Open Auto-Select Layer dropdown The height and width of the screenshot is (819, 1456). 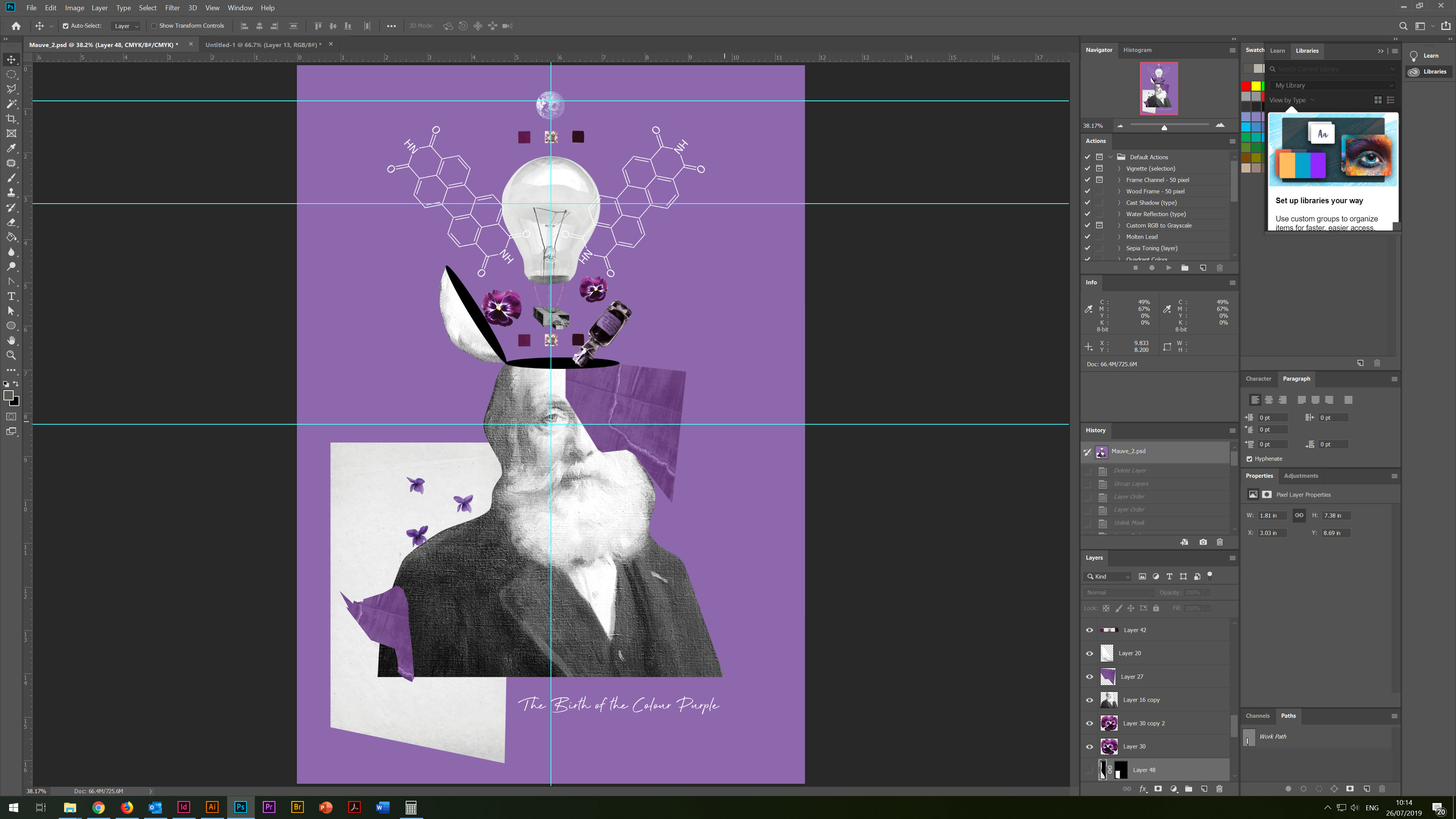(126, 26)
